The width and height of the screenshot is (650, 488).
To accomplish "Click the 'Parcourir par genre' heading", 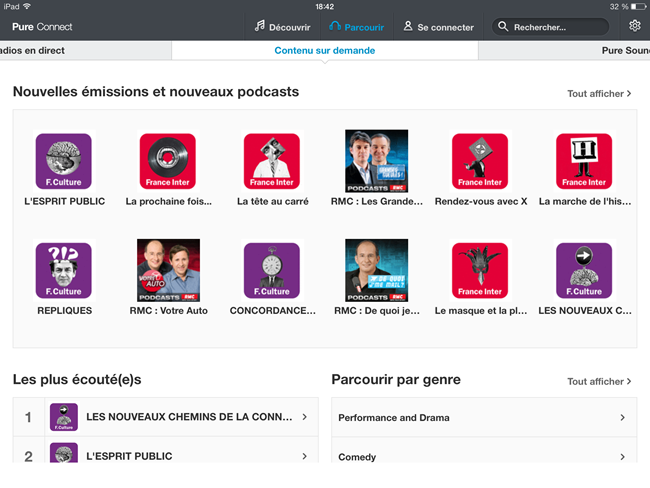I will pos(396,379).
